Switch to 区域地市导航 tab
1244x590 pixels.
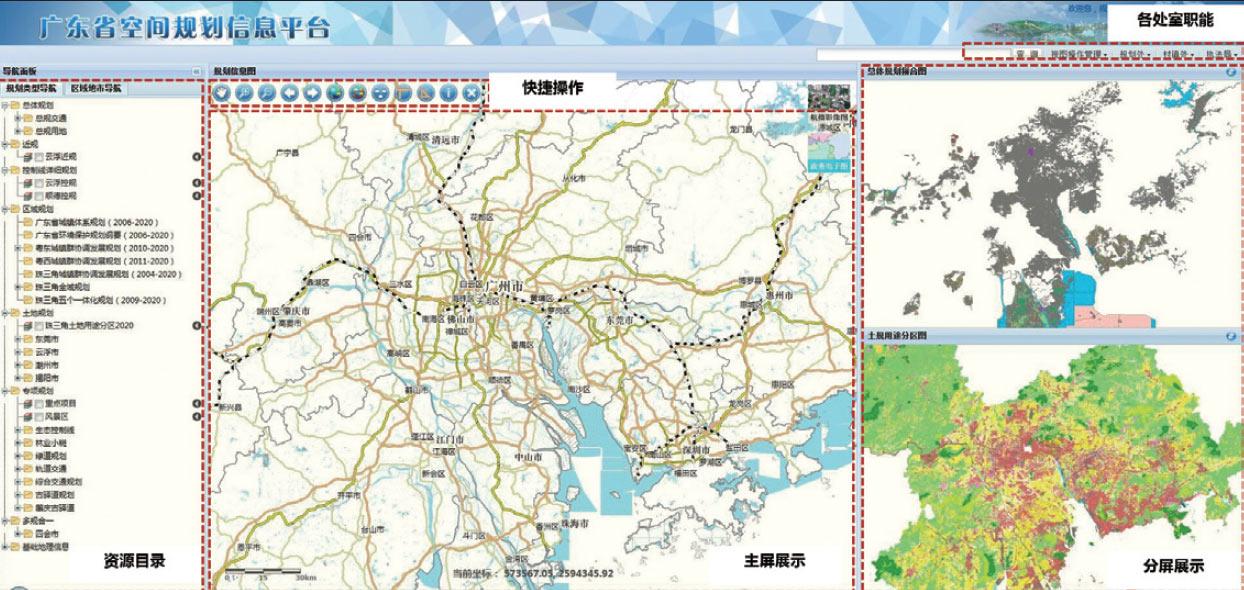[x=97, y=88]
